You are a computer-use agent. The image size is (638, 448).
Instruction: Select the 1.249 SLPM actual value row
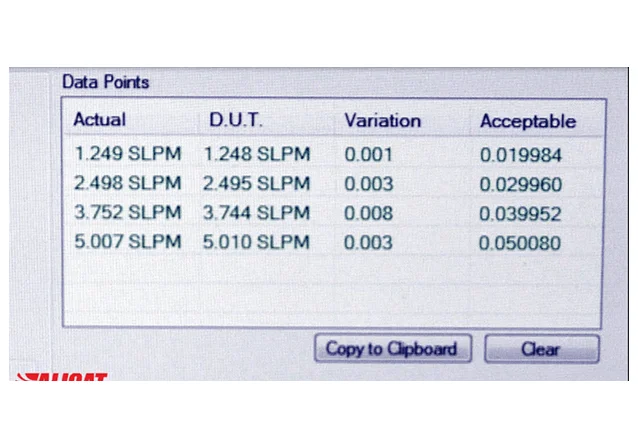[127, 154]
